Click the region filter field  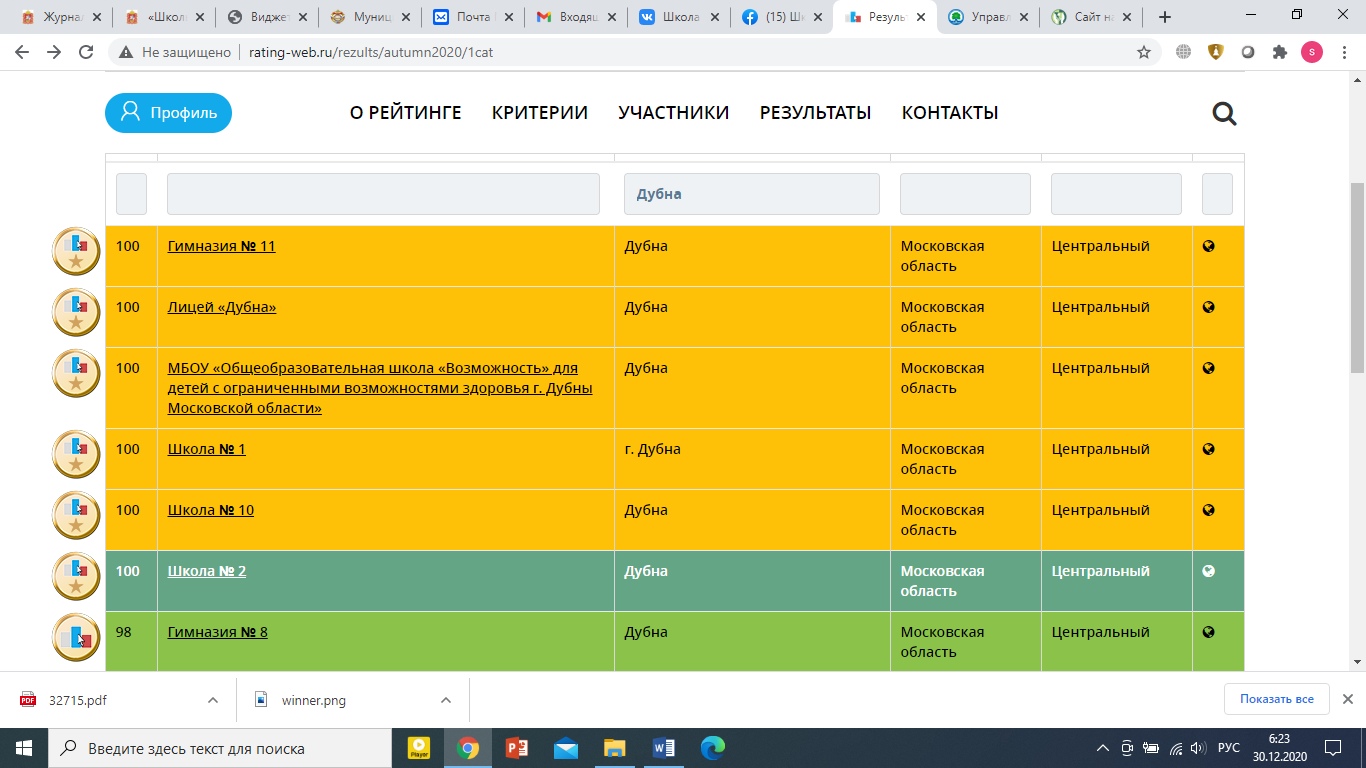click(965, 194)
